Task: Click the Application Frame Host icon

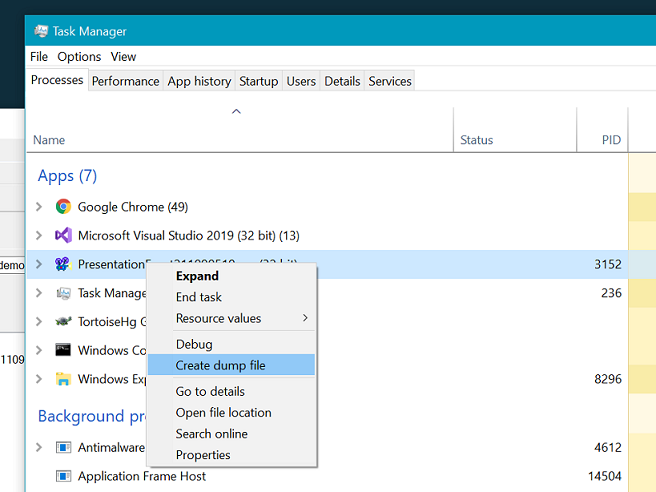Action: point(63,477)
